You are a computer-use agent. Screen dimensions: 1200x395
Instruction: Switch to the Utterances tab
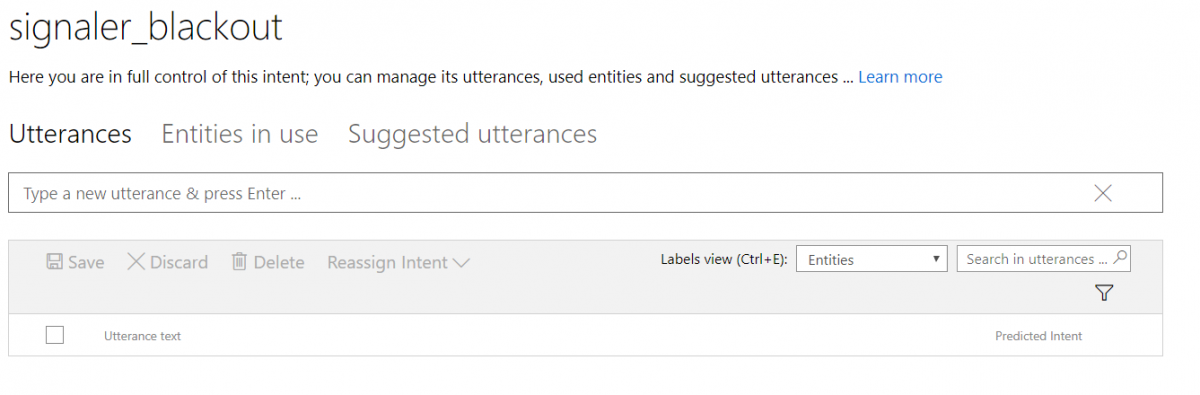click(70, 134)
